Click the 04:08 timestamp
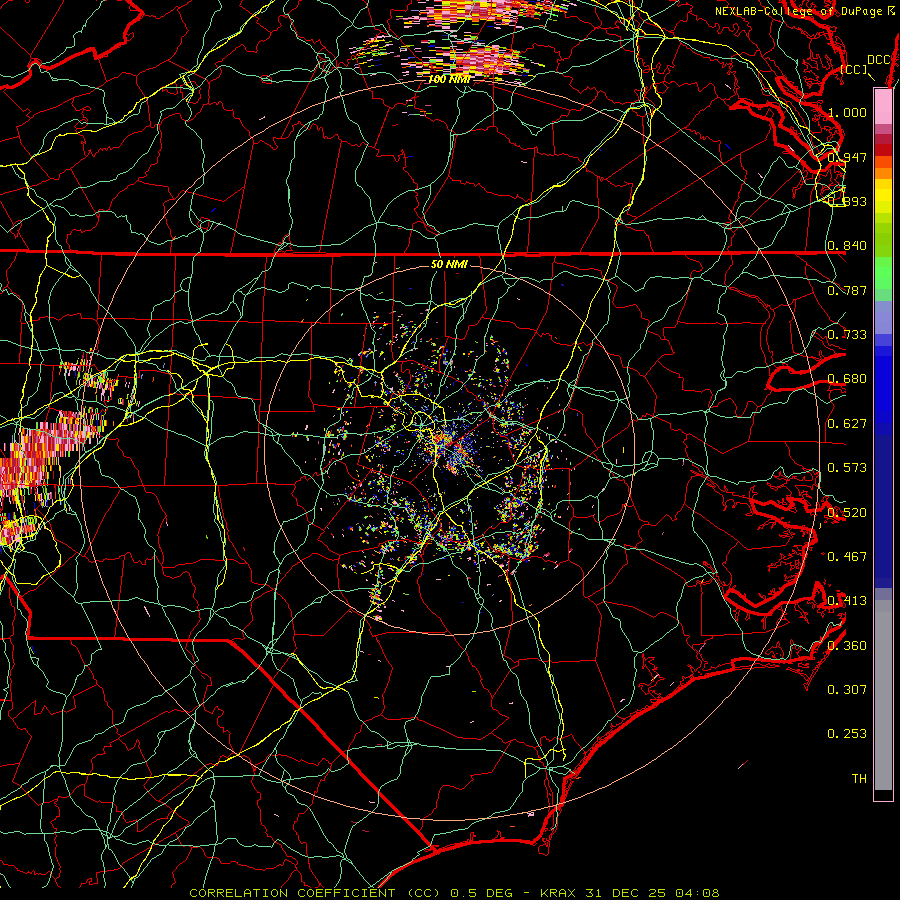This screenshot has width=900, height=900. pos(696,893)
